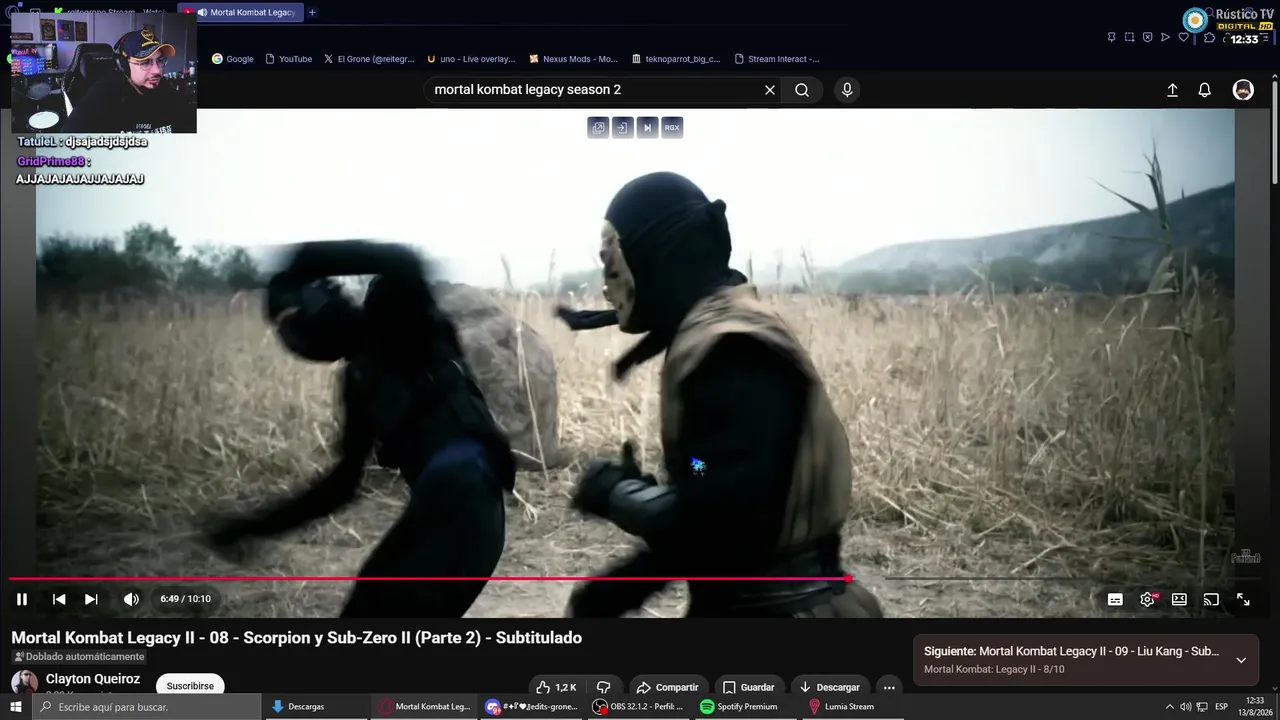1280x720 pixels.
Task: Open YouTube notifications bell
Action: (x=1204, y=90)
